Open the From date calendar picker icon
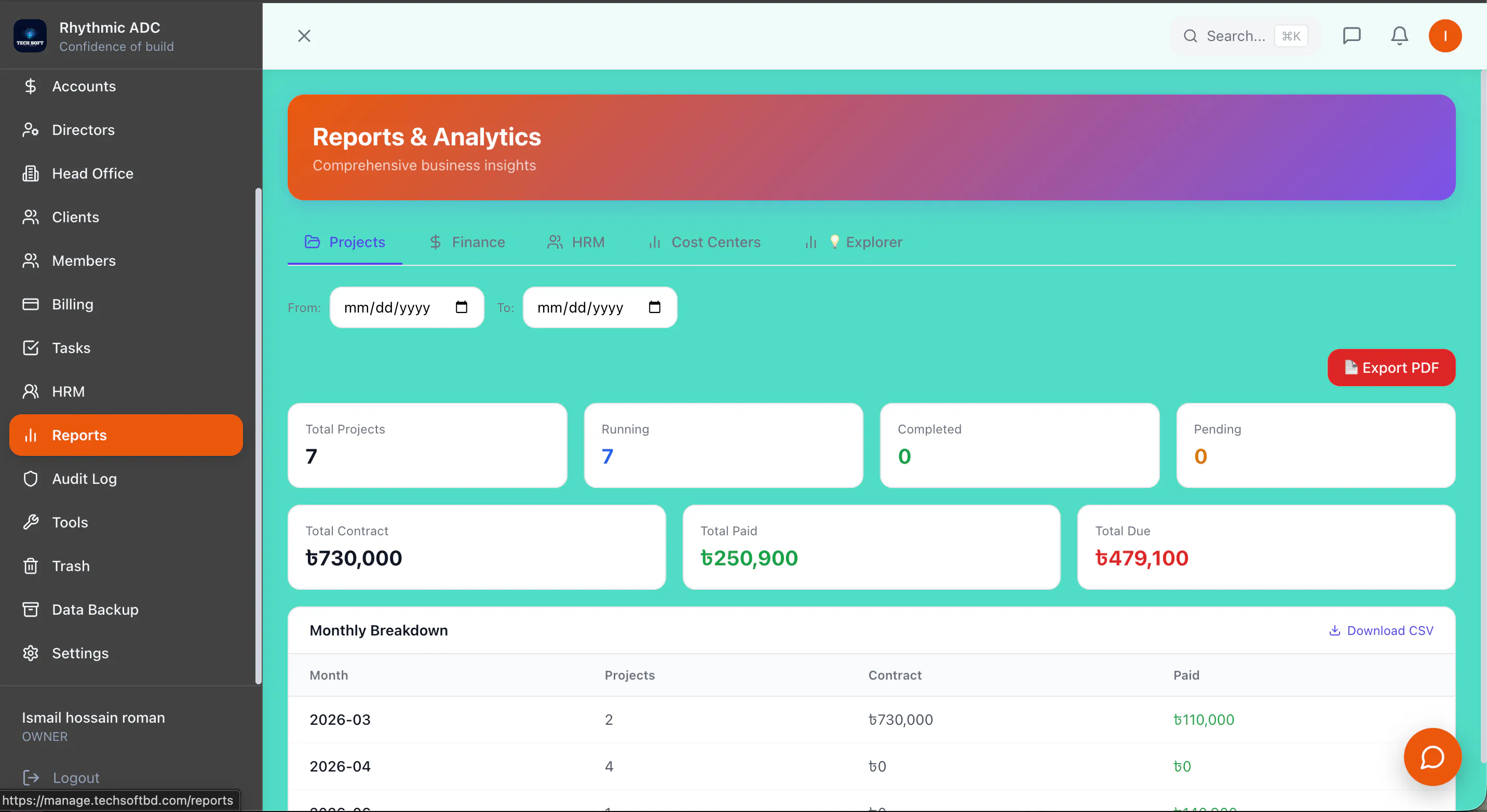This screenshot has width=1487, height=812. [x=461, y=307]
